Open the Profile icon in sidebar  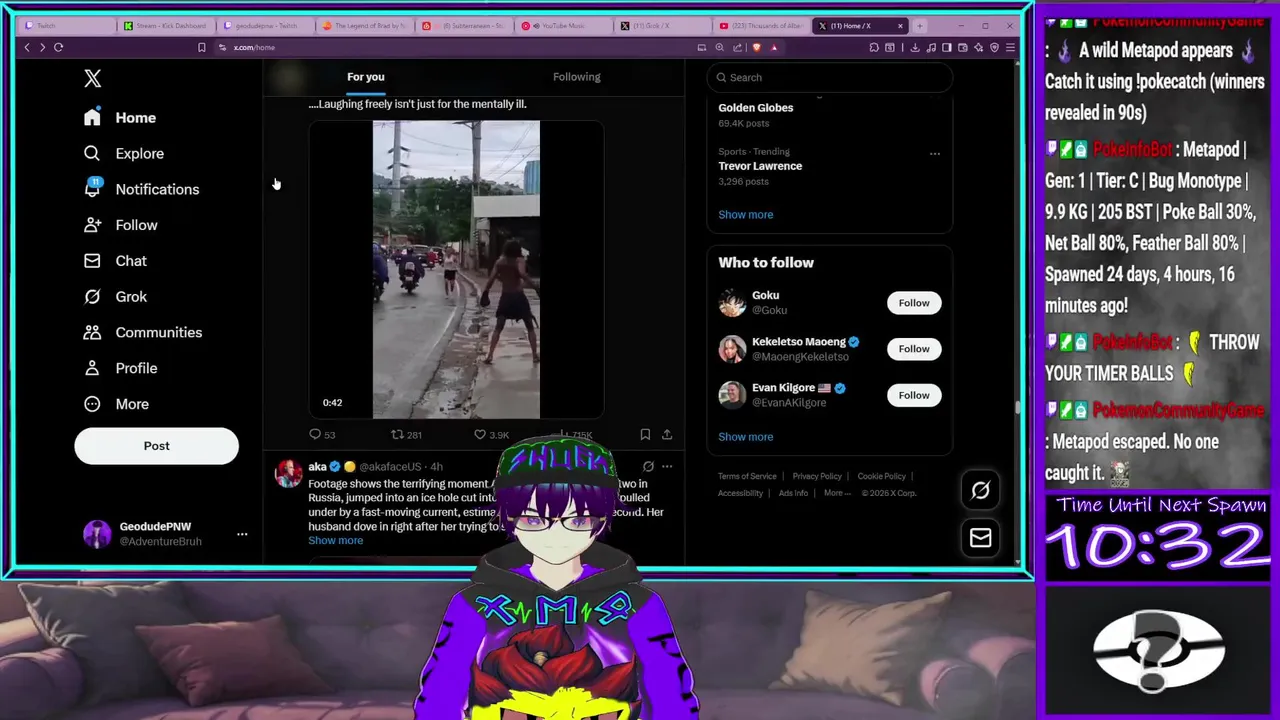point(92,368)
